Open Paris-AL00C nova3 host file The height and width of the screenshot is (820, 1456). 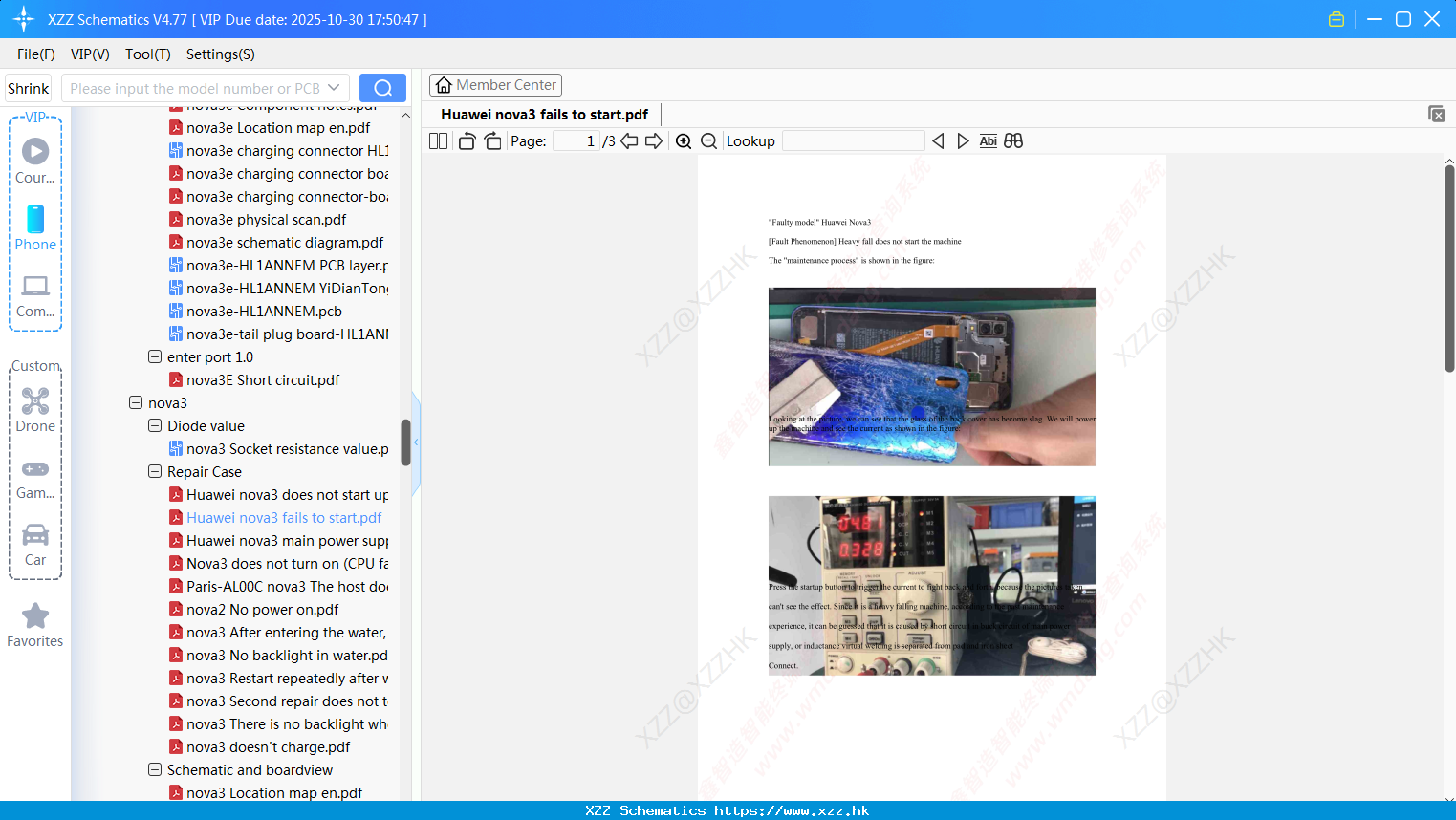[287, 586]
